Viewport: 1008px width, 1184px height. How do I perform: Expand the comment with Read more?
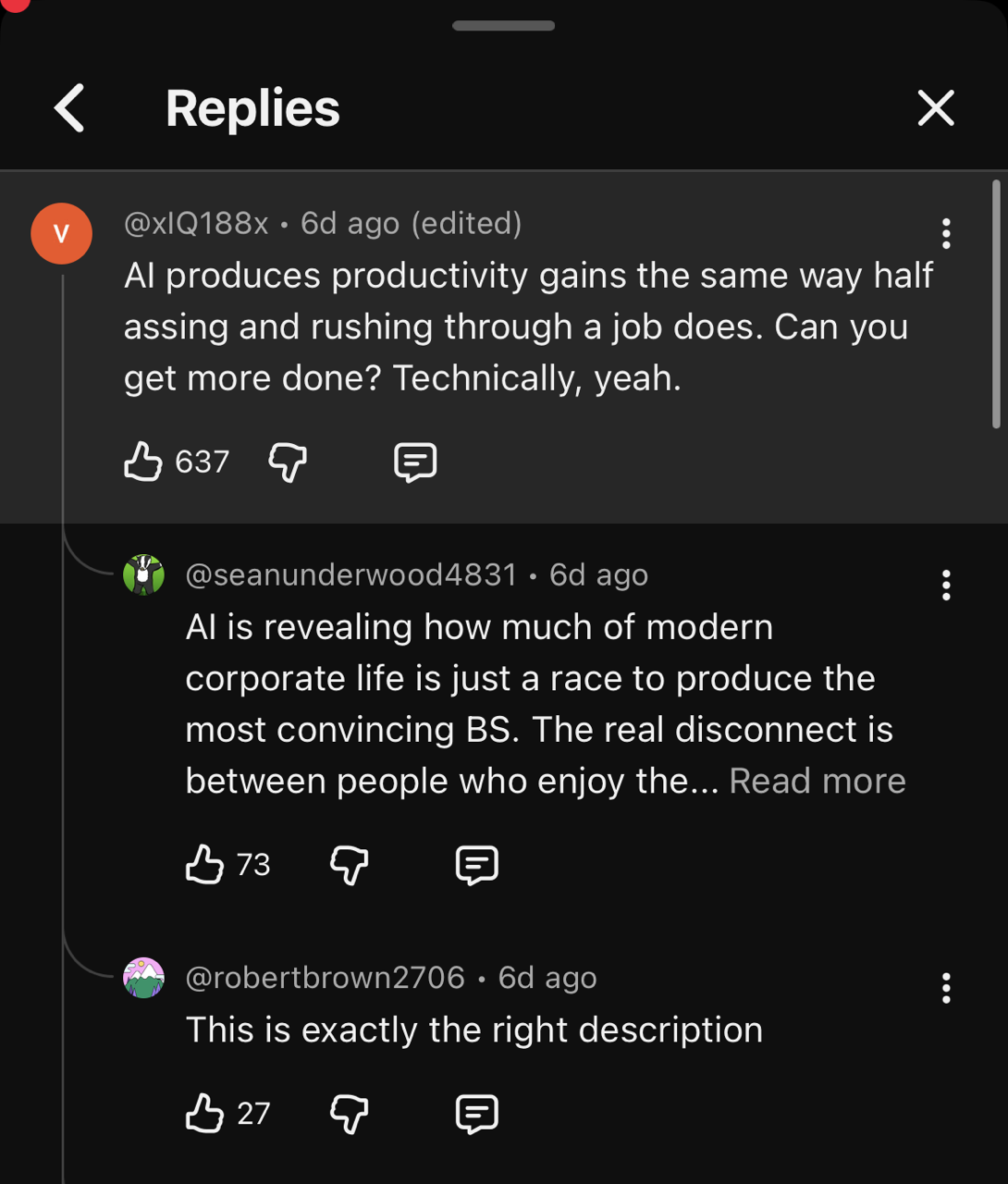(x=817, y=781)
